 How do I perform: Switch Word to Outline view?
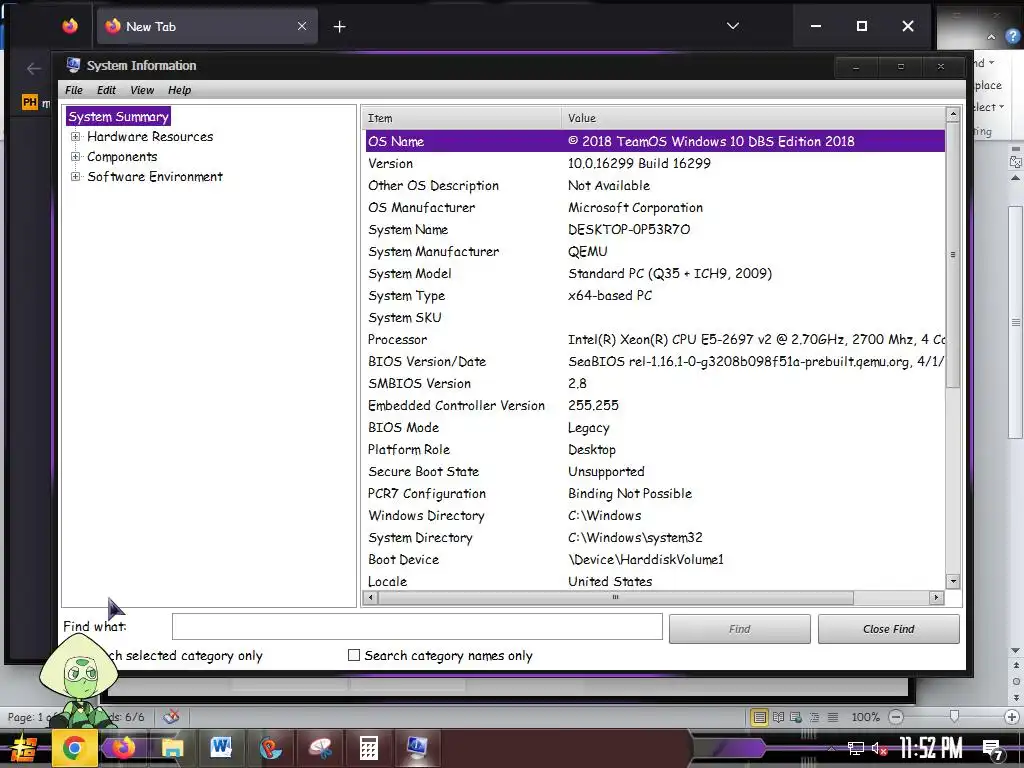click(814, 717)
